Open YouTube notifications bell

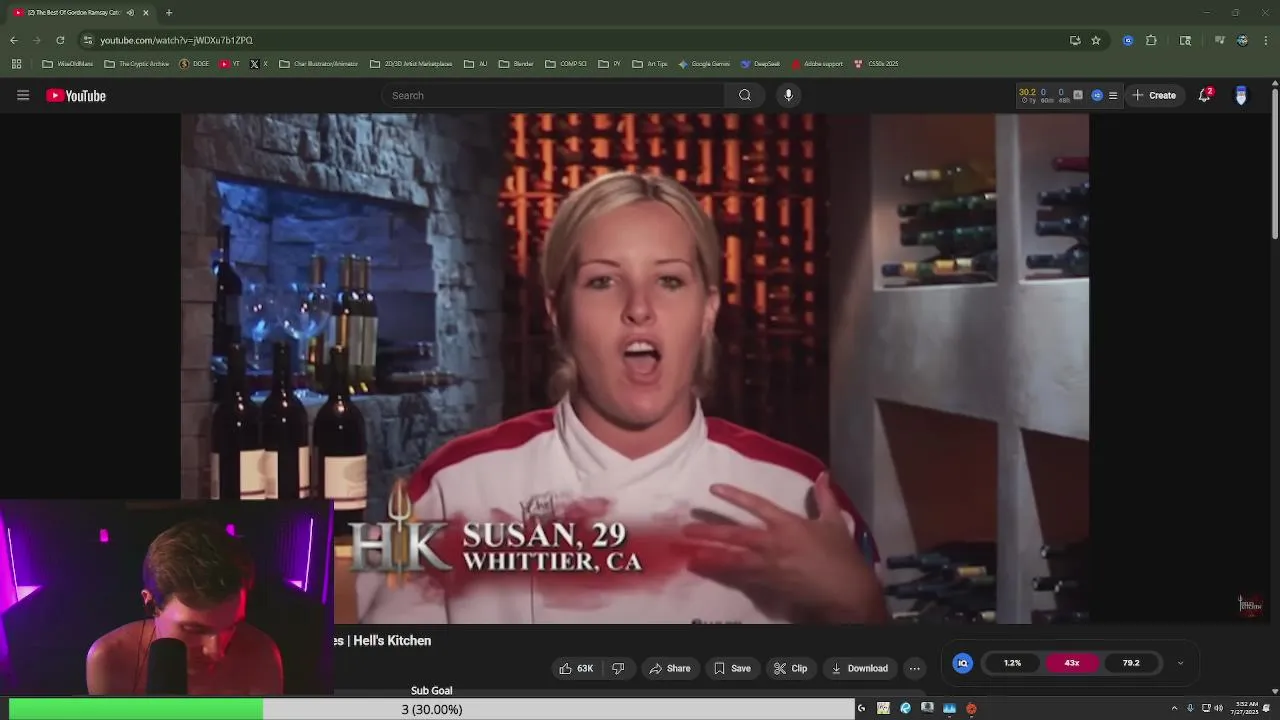point(1205,95)
